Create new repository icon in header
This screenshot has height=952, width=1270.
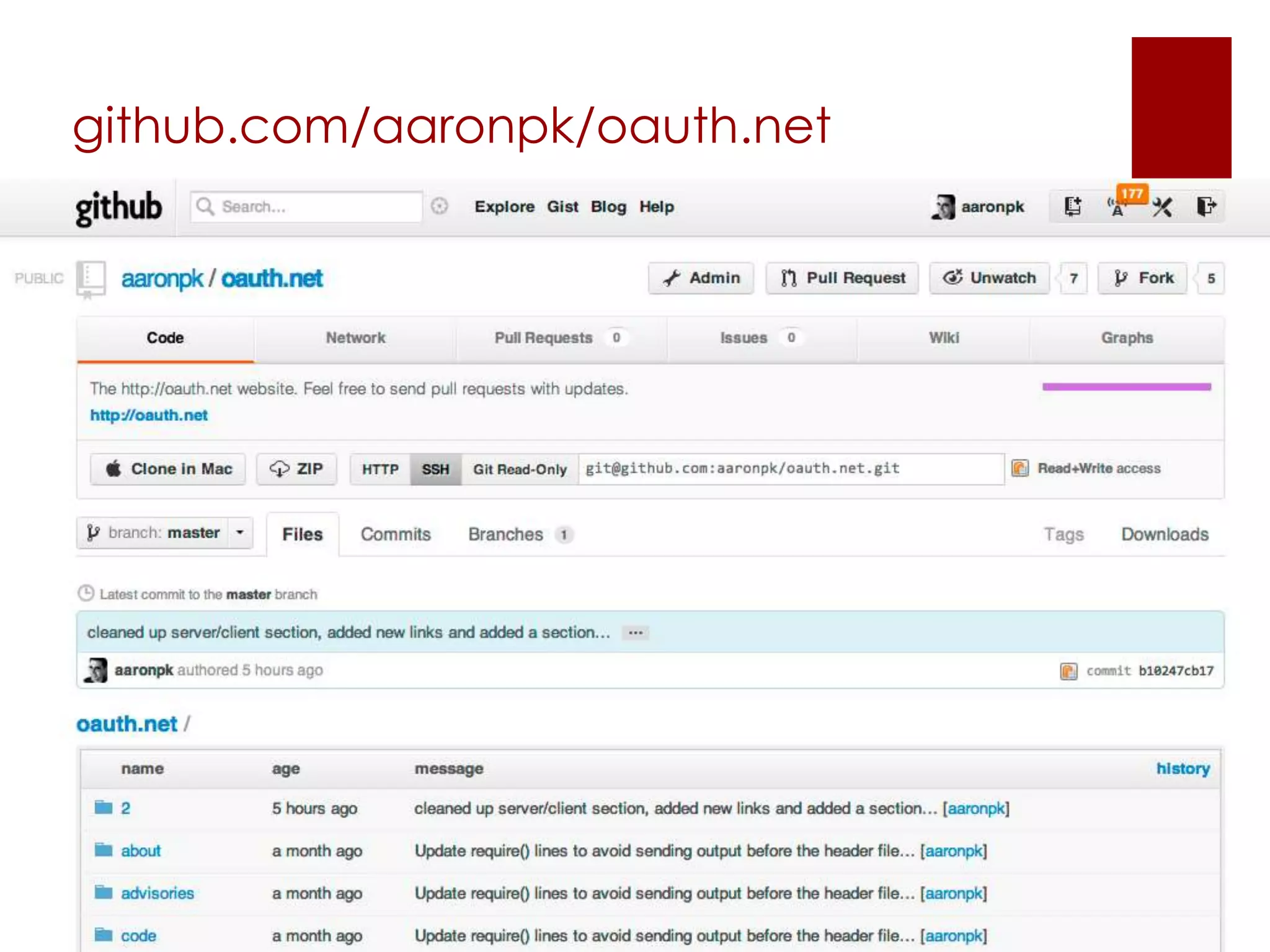click(x=1072, y=207)
